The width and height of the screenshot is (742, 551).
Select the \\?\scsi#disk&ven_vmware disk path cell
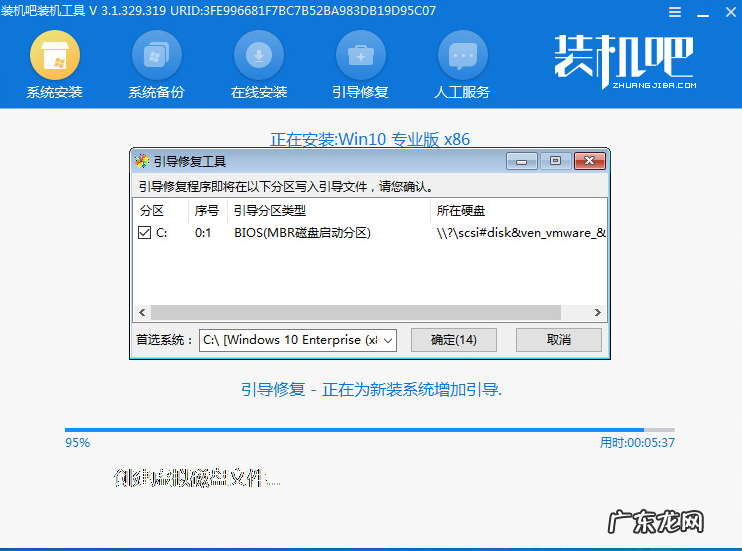click(521, 233)
